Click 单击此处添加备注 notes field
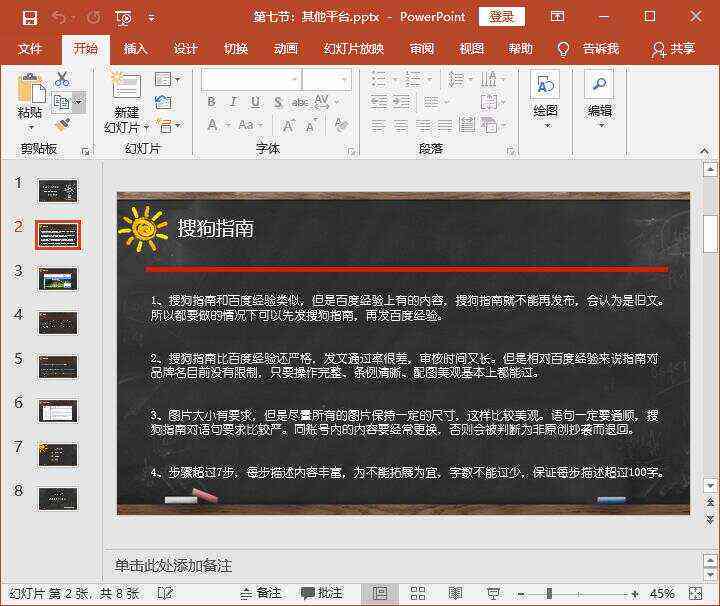The height and width of the screenshot is (606, 720). 174,566
